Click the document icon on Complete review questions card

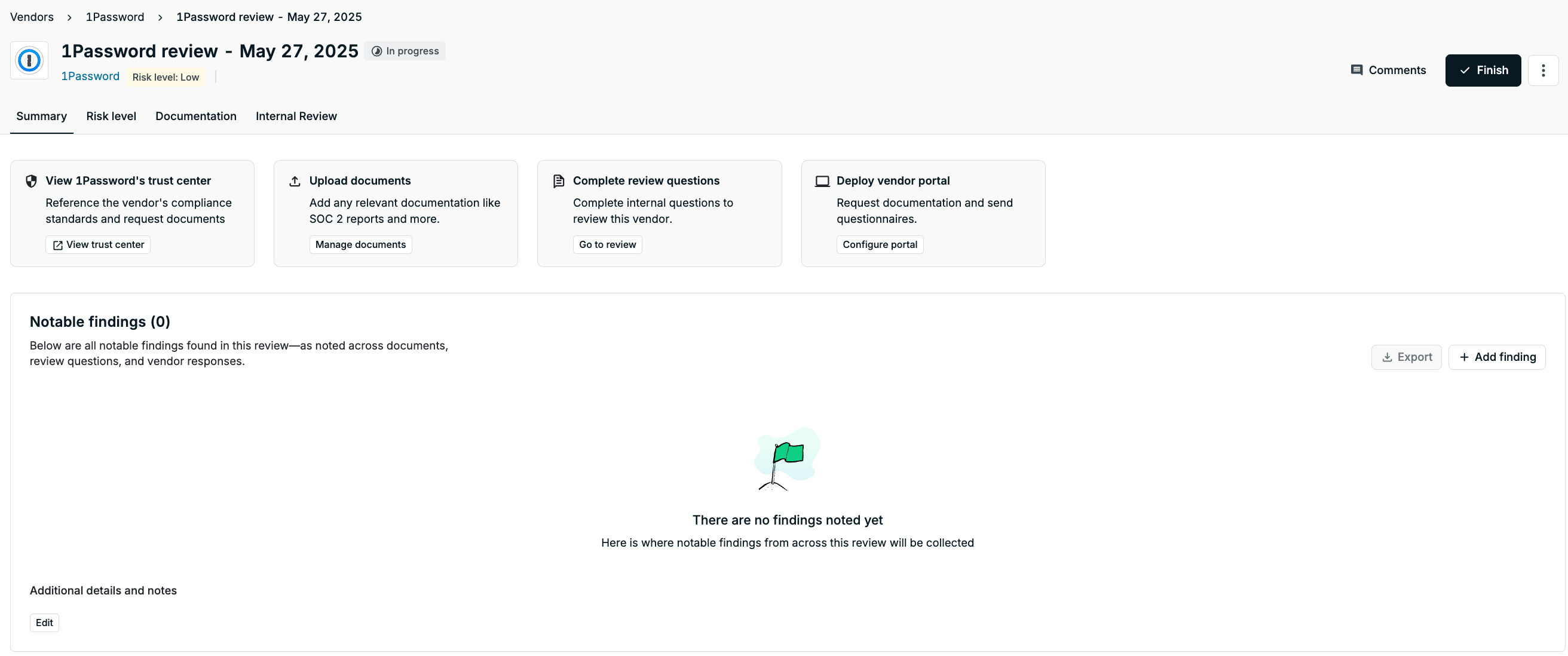coord(558,181)
